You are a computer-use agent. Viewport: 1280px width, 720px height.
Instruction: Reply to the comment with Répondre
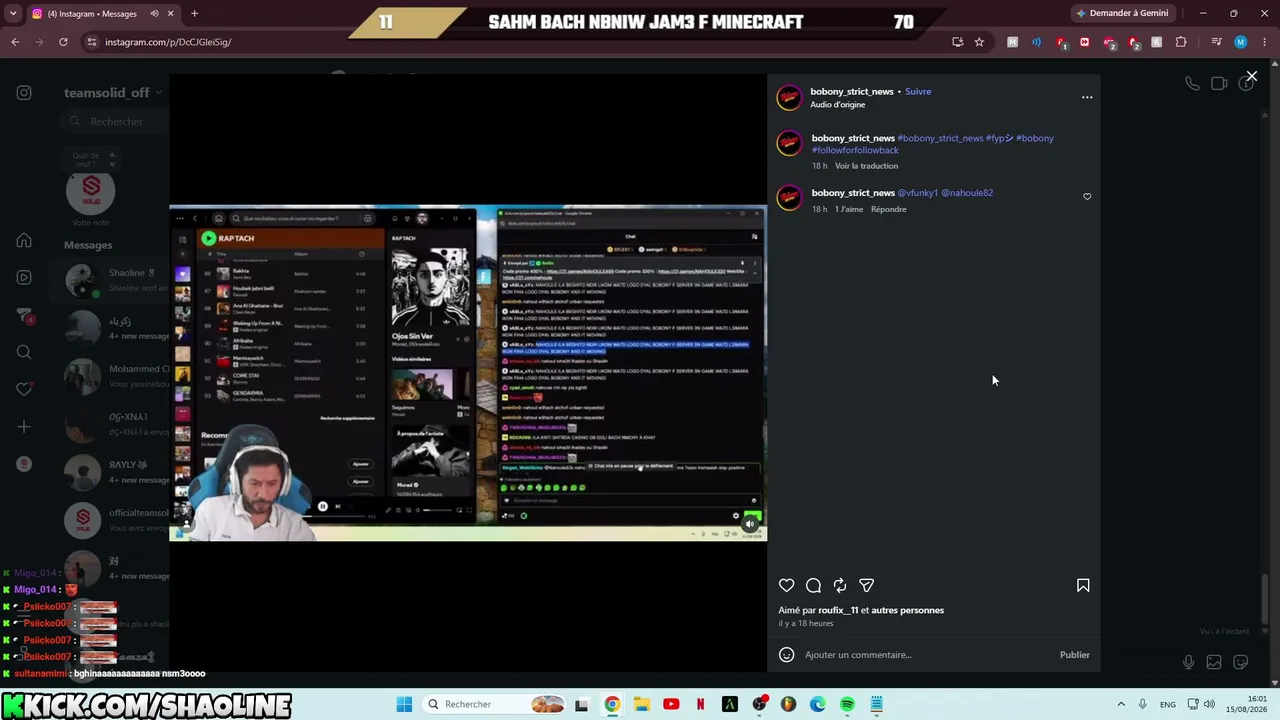click(x=889, y=209)
